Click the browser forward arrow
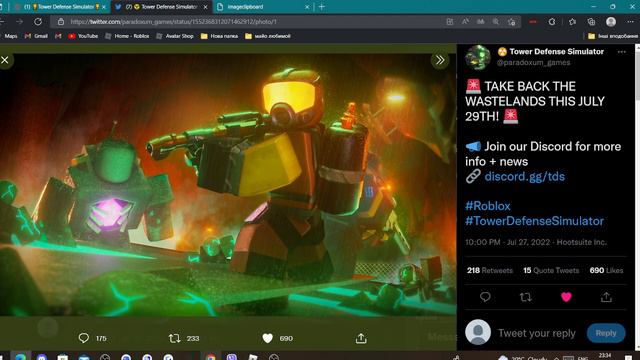The image size is (640, 360). (19, 22)
